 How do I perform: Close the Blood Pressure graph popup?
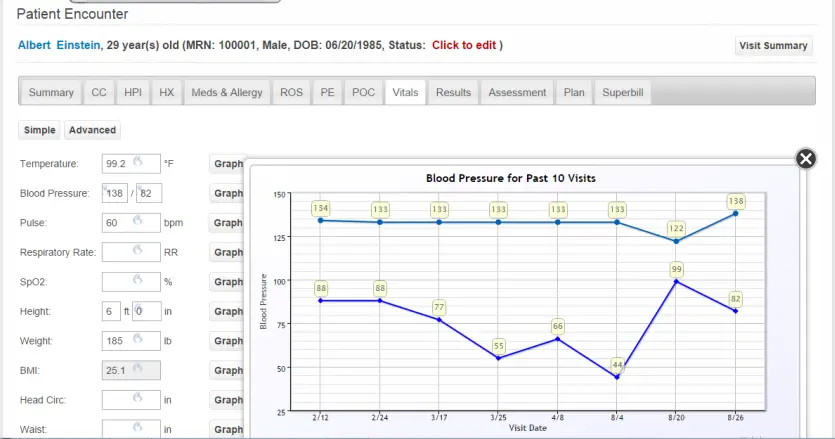(806, 158)
